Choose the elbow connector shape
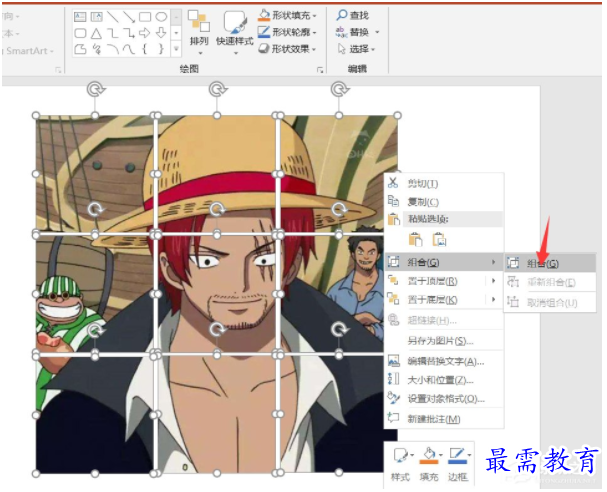 113,33
